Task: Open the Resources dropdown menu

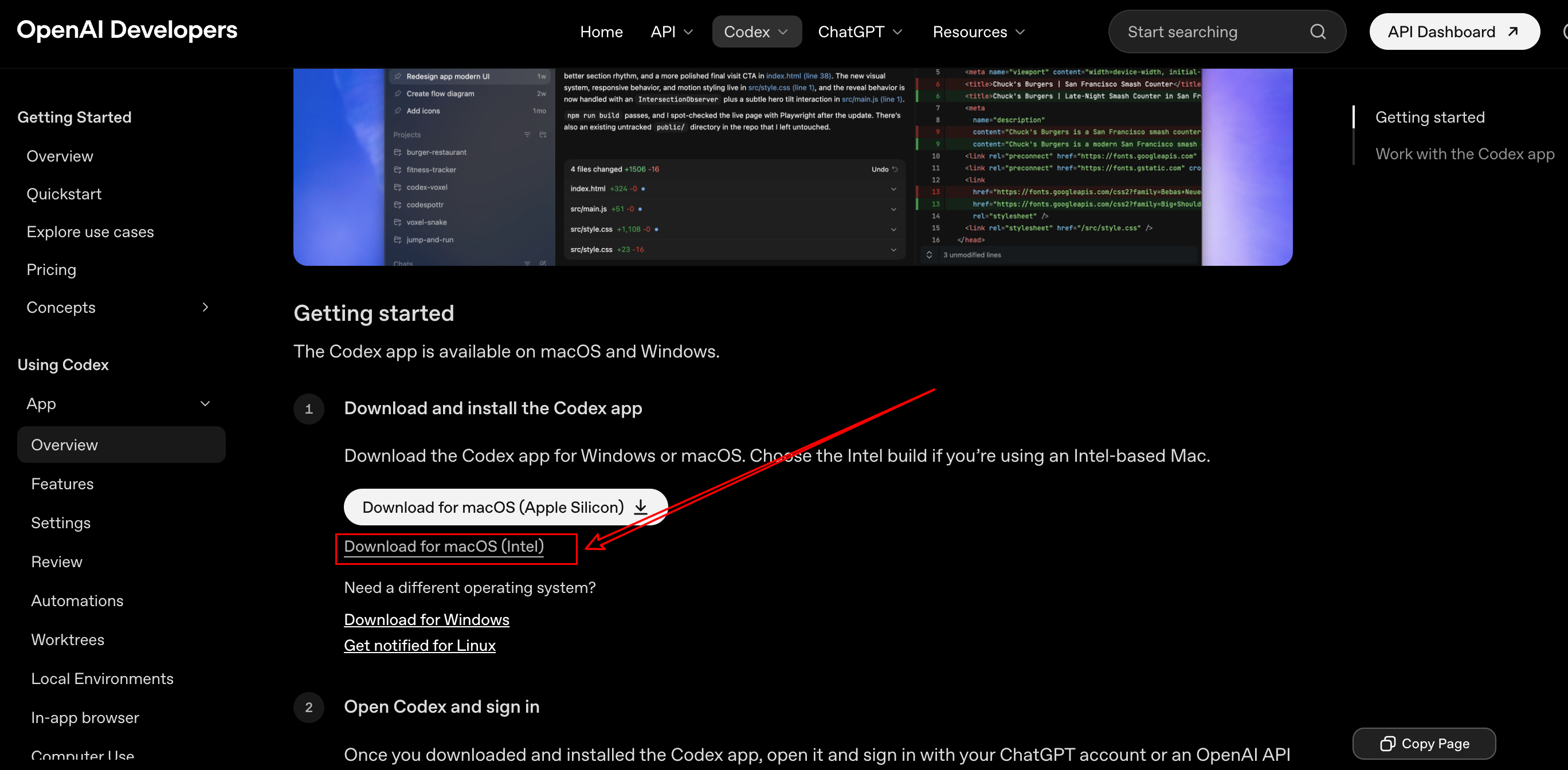Action: (979, 32)
